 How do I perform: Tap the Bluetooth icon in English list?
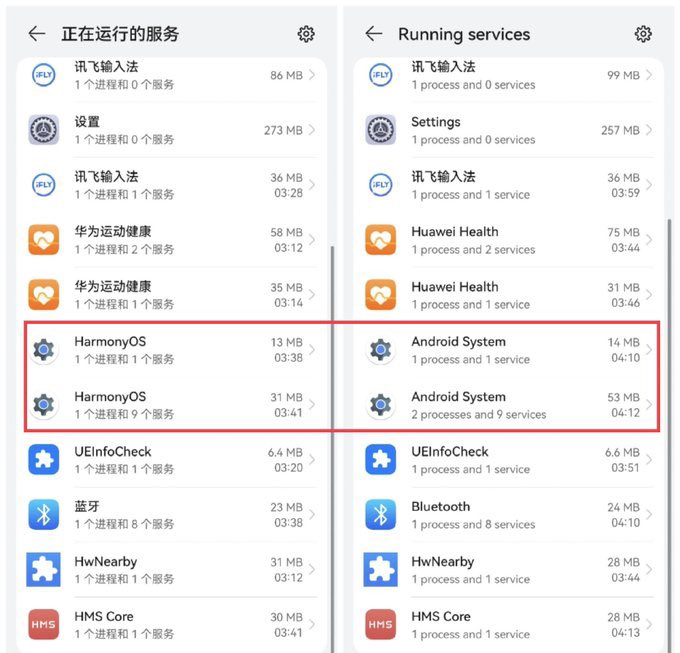click(380, 515)
